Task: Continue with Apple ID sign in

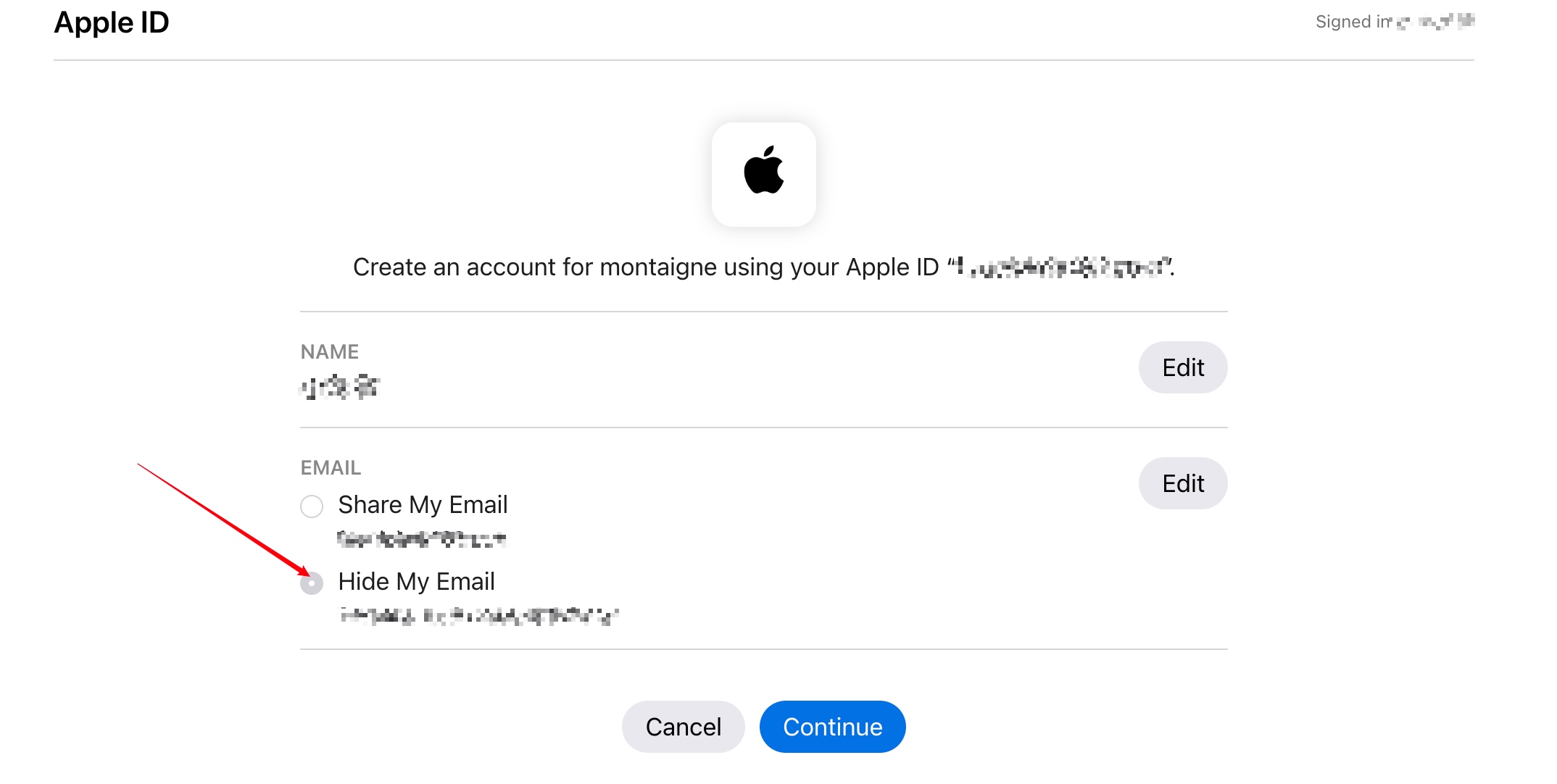Action: point(832,727)
